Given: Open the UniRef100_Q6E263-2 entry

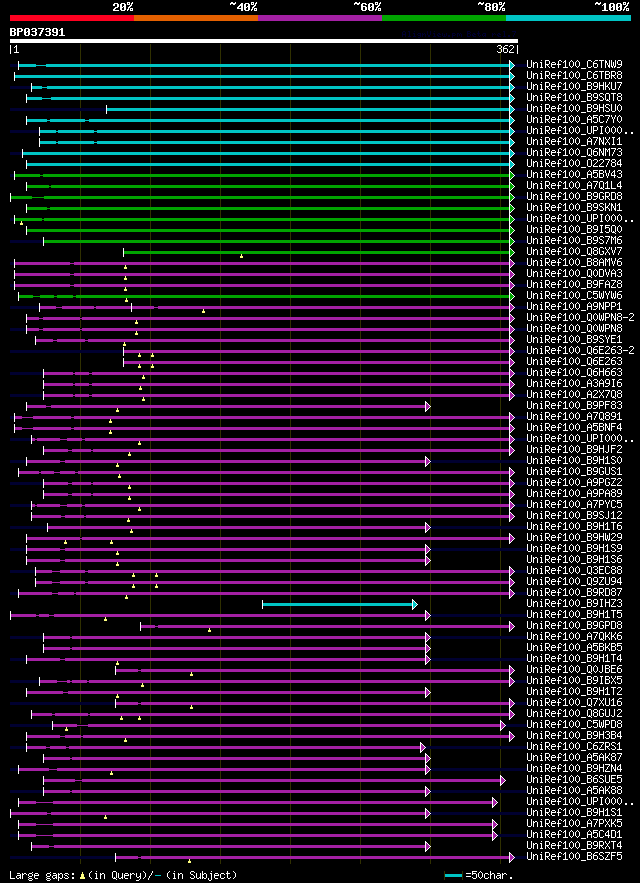Looking at the screenshot, I should pyautogui.click(x=580, y=350).
